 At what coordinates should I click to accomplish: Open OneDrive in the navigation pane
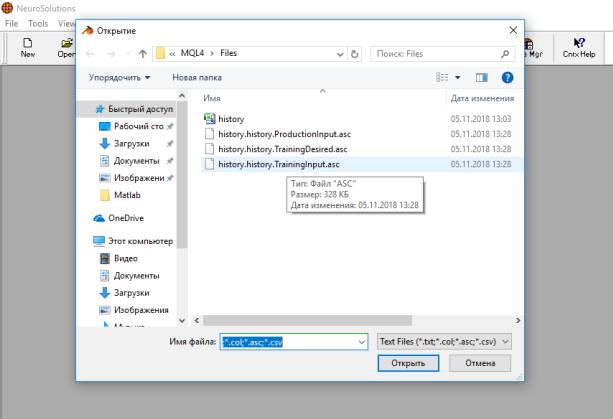(125, 218)
